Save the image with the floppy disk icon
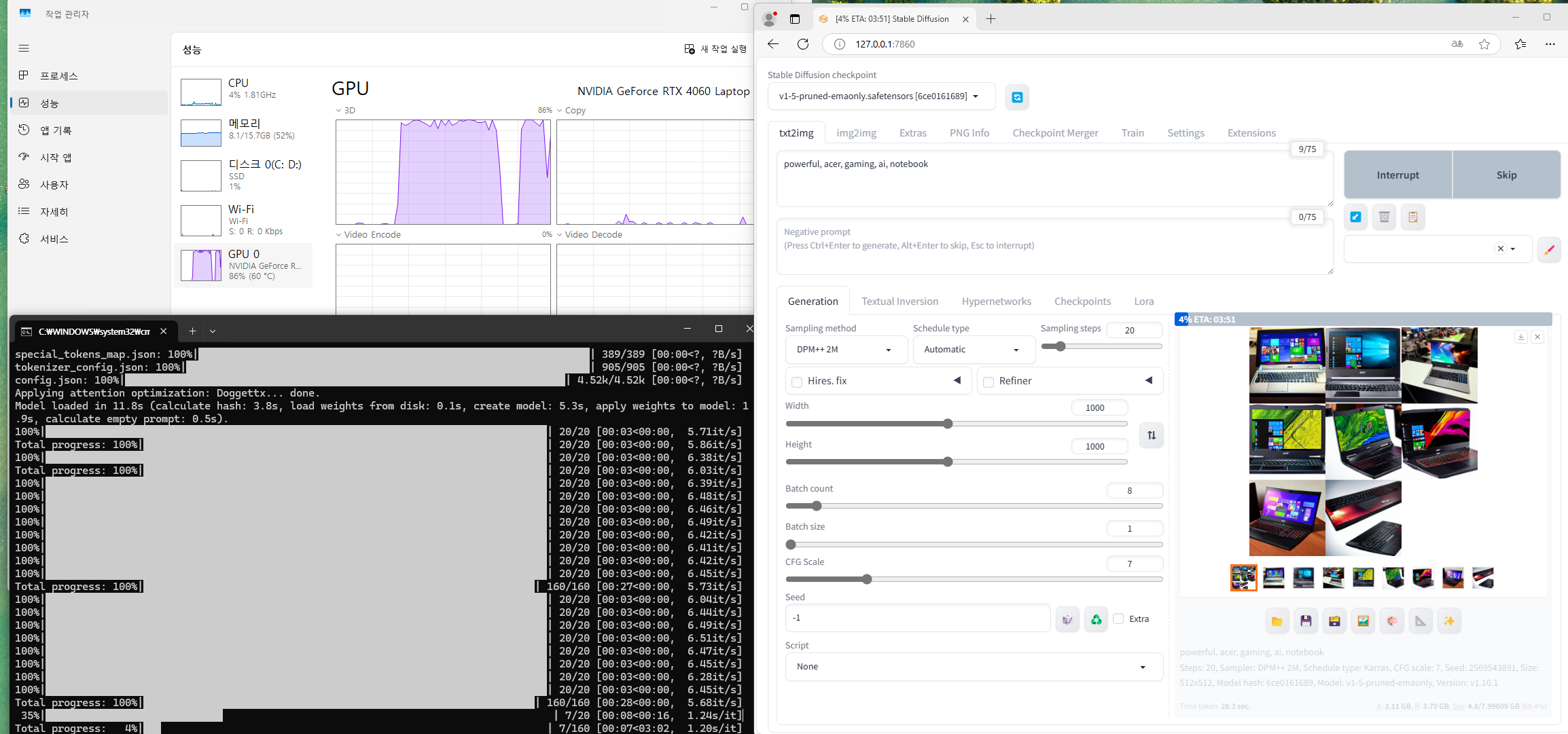 point(1306,621)
